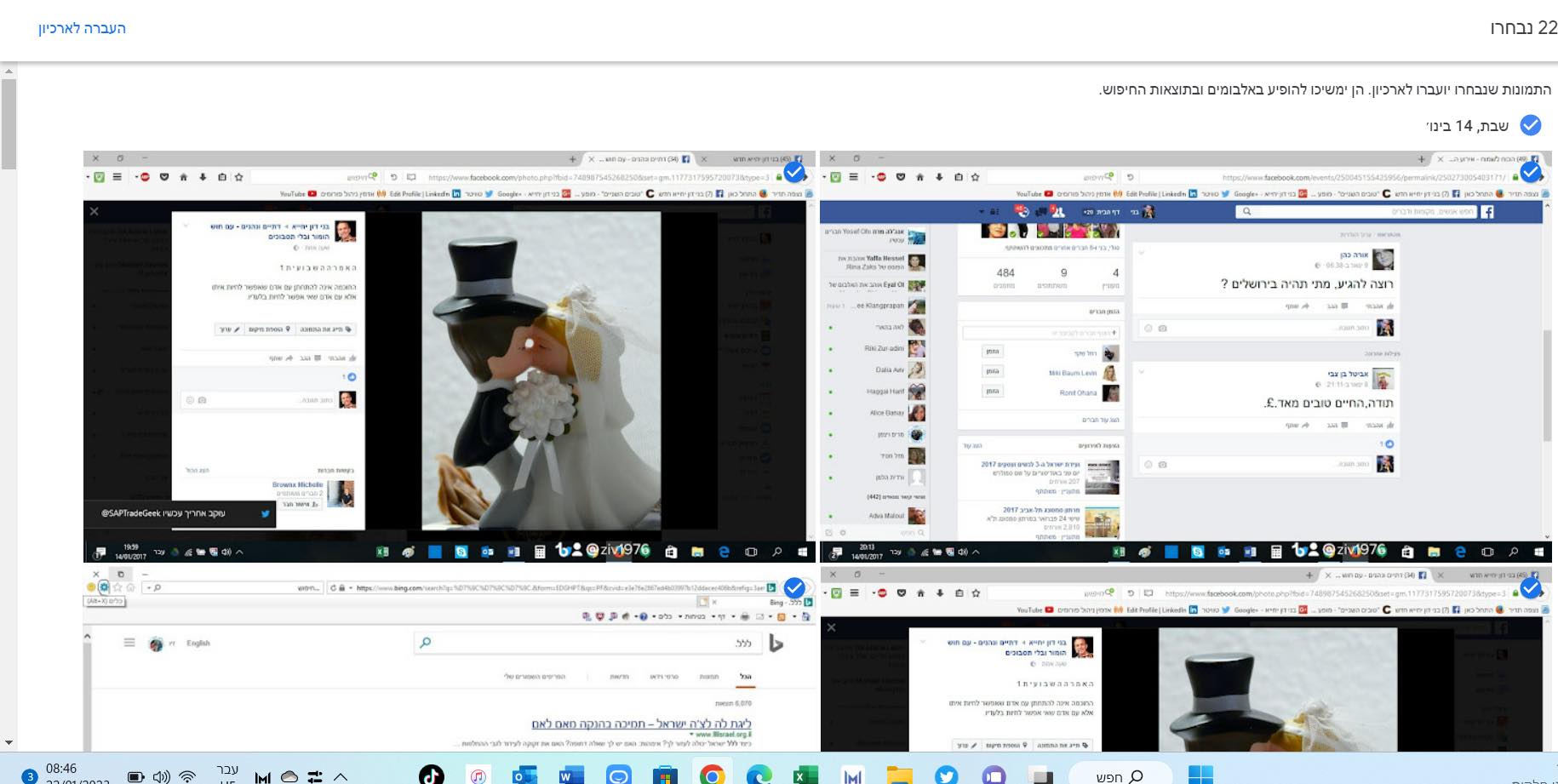Image resolution: width=1558 pixels, height=784 pixels.
Task: Toggle the Saturday 14 January date checkbox
Action: 1530,125
